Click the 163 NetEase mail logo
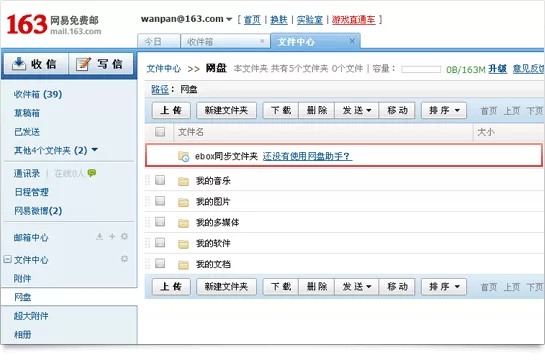 (x=54, y=24)
